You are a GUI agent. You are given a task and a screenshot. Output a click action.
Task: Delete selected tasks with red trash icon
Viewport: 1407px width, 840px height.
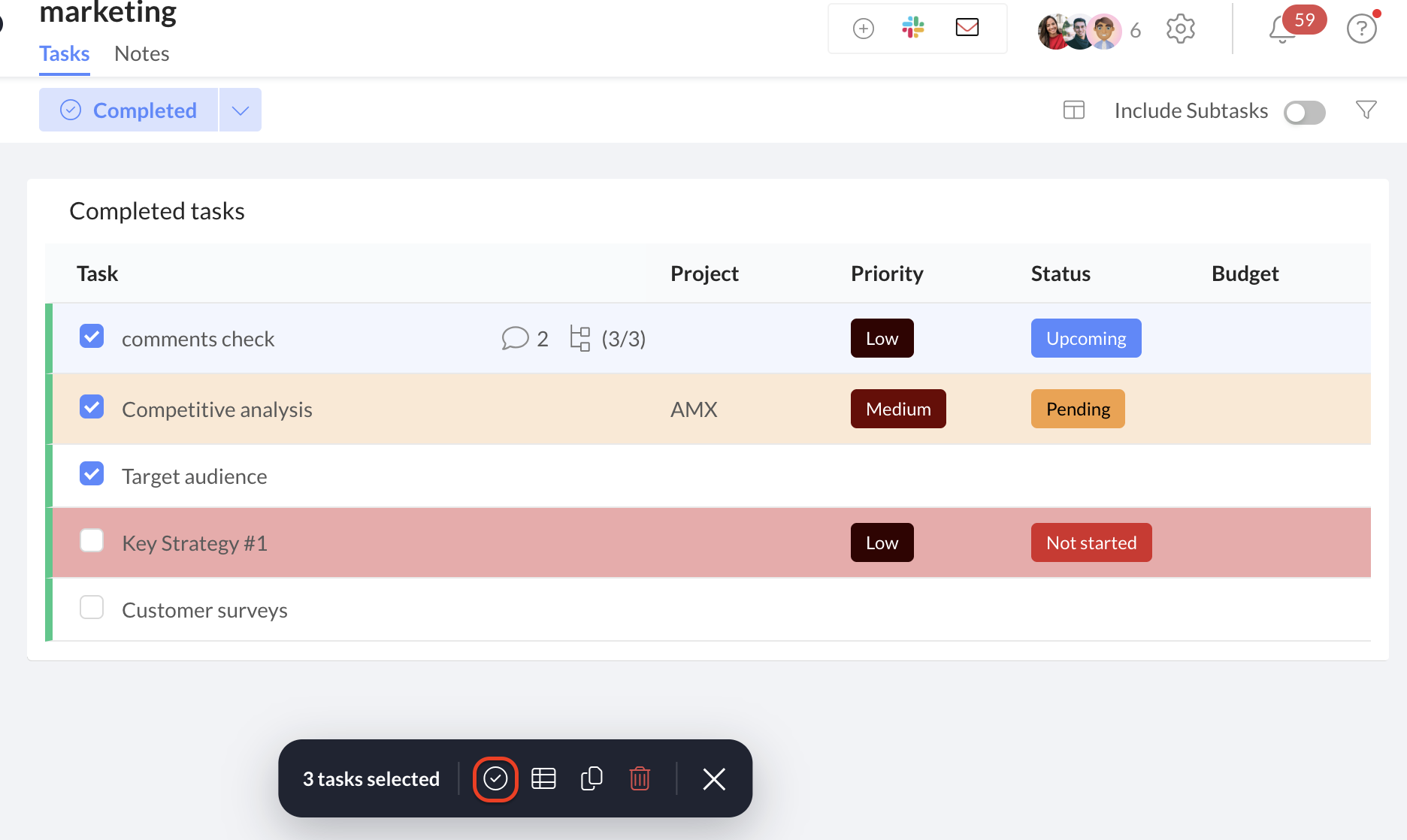tap(640, 779)
